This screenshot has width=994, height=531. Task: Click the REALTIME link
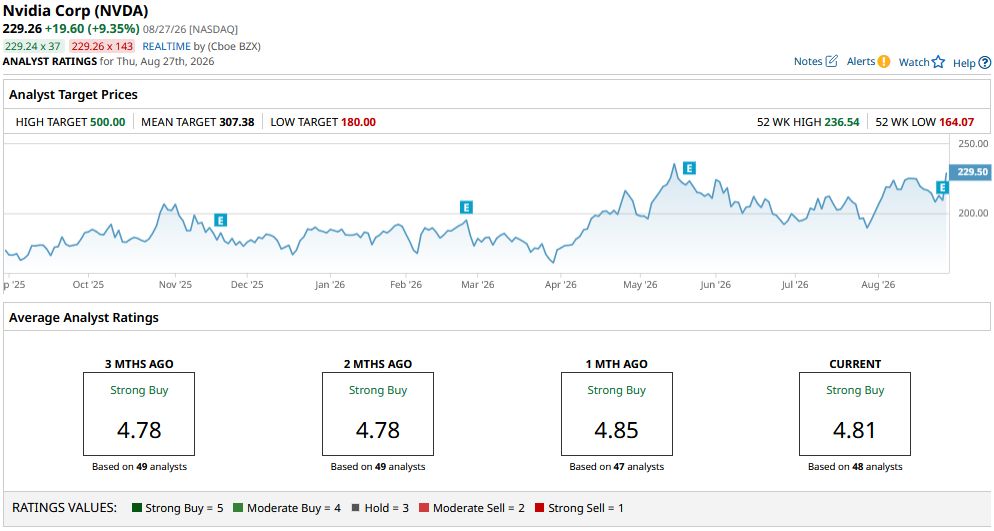[166, 46]
